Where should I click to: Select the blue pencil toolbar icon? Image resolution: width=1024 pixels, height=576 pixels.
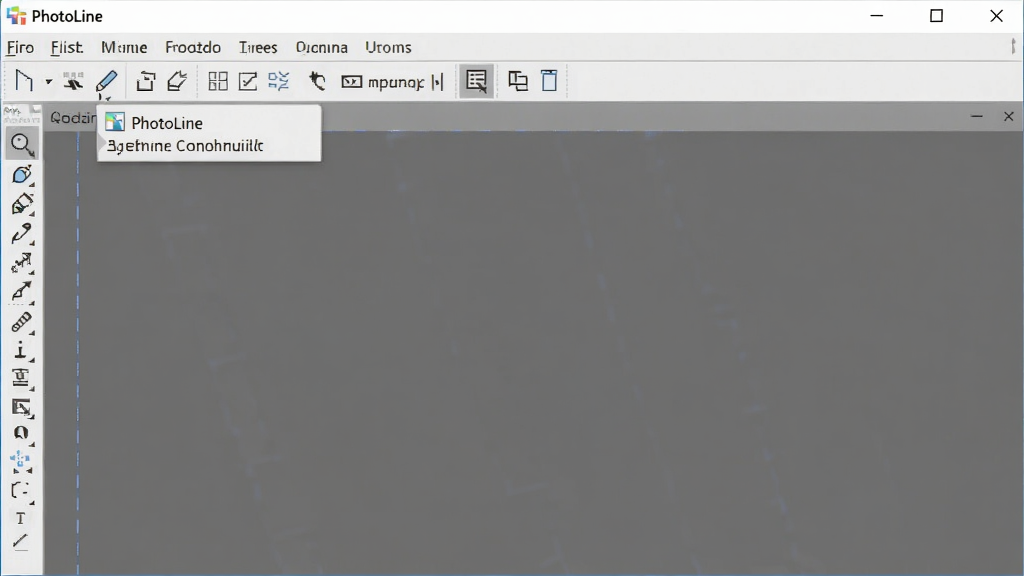(106, 82)
